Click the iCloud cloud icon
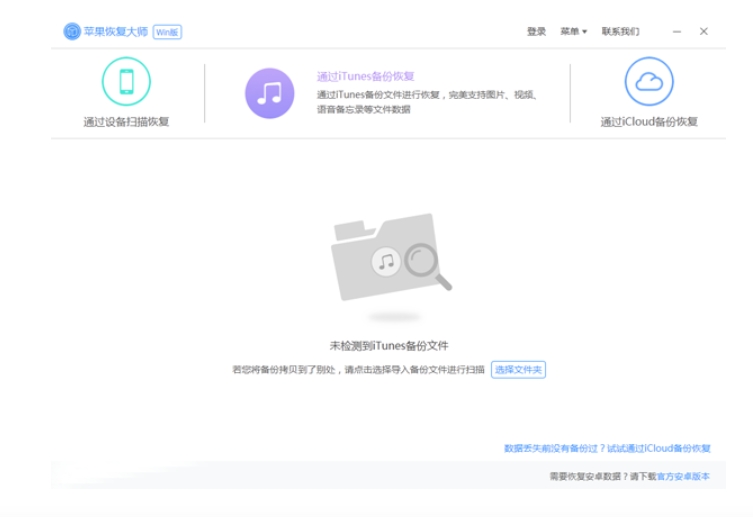753x517 pixels. pos(649,82)
